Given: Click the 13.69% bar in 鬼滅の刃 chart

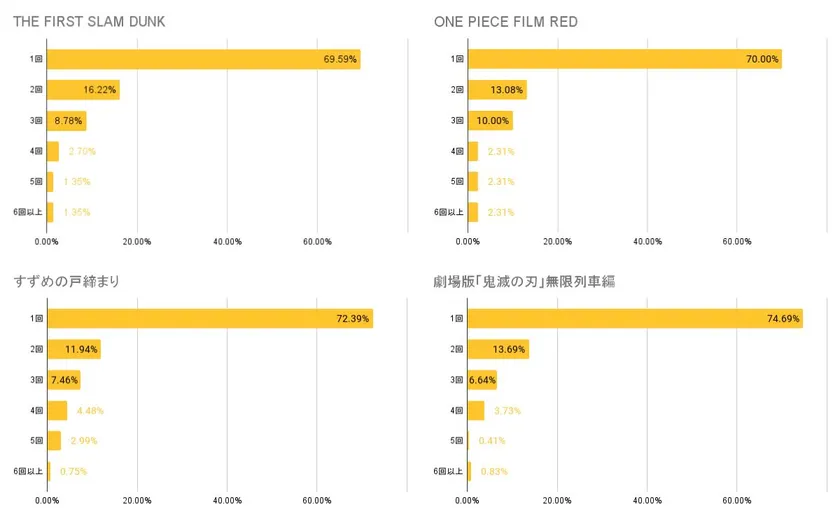Looking at the screenshot, I should click(x=499, y=349).
